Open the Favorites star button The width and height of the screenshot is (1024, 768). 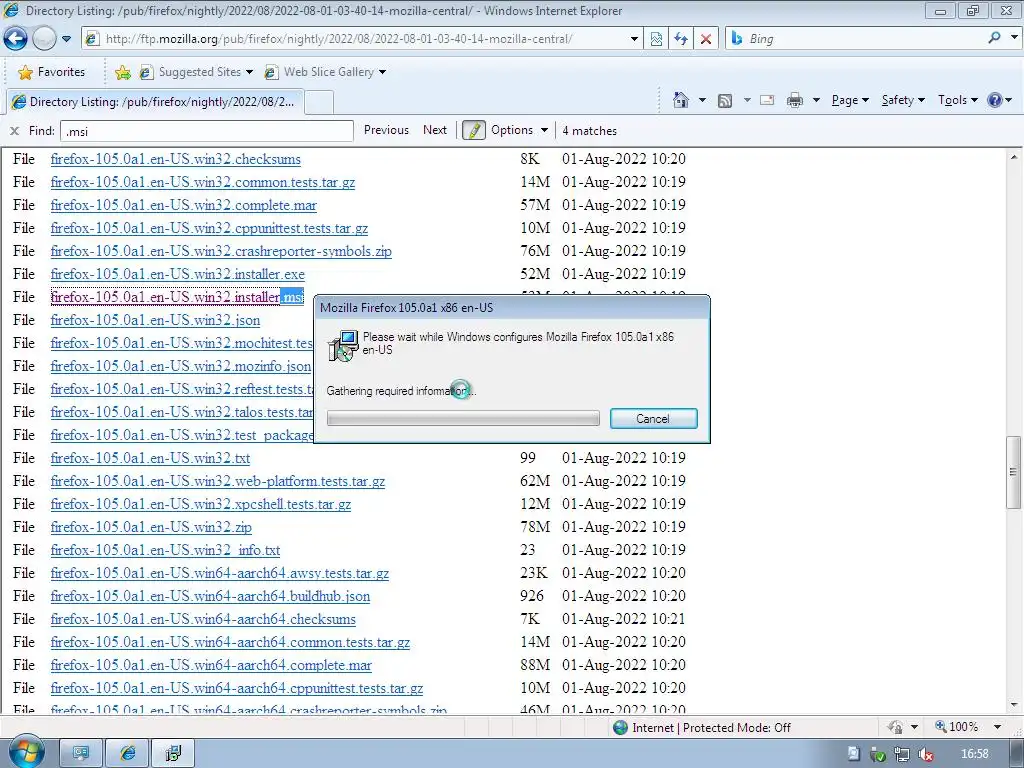point(52,72)
